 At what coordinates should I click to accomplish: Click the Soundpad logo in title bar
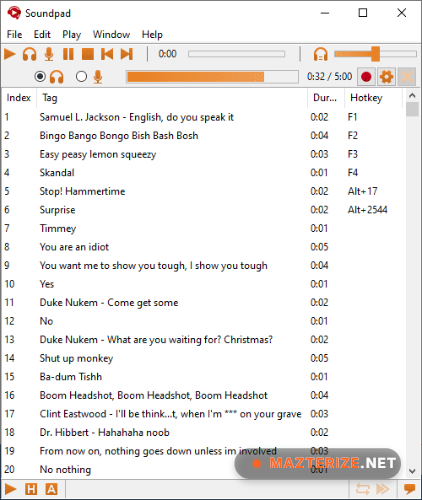(14, 13)
